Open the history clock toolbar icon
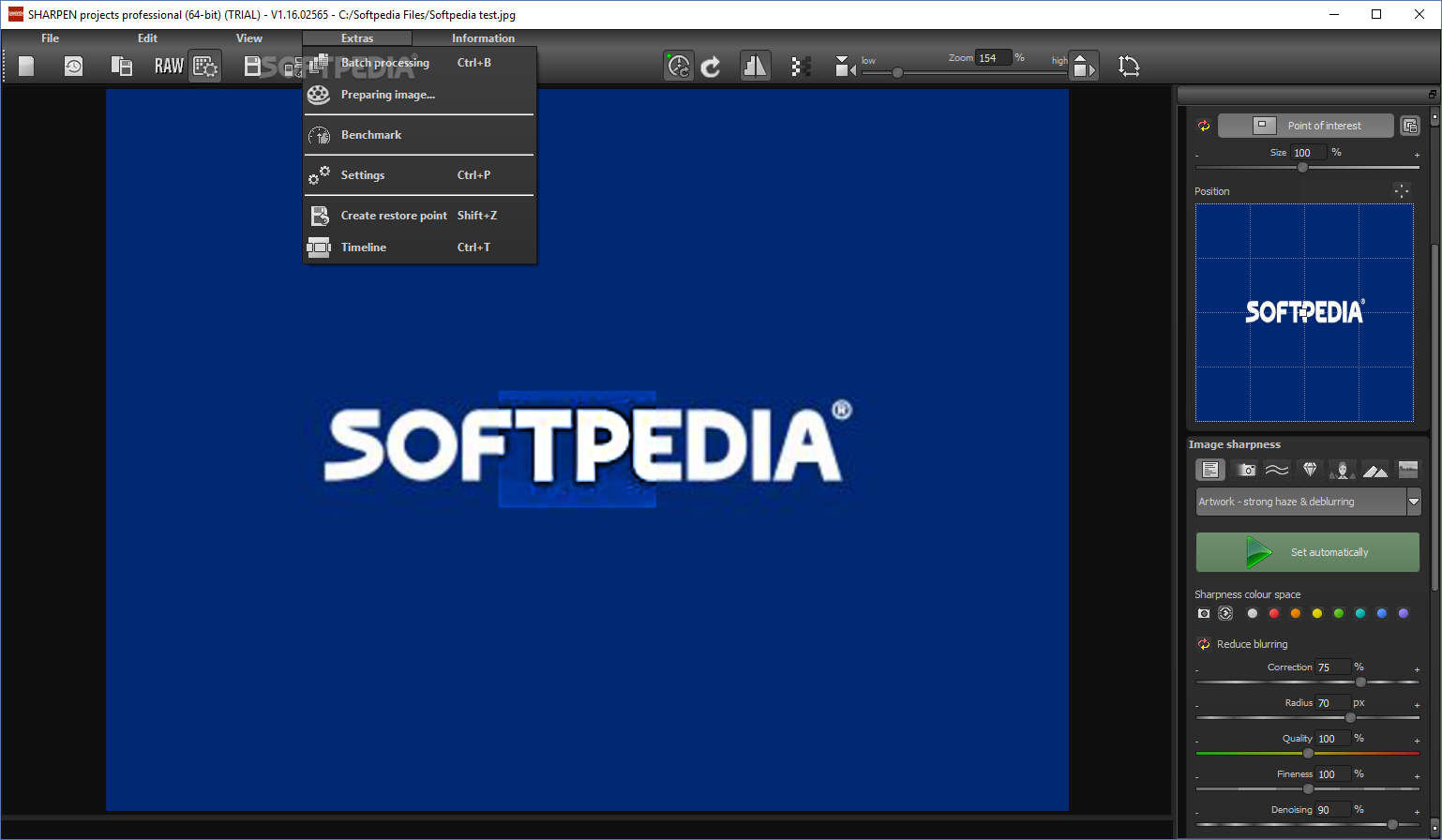1442x840 pixels. click(73, 66)
